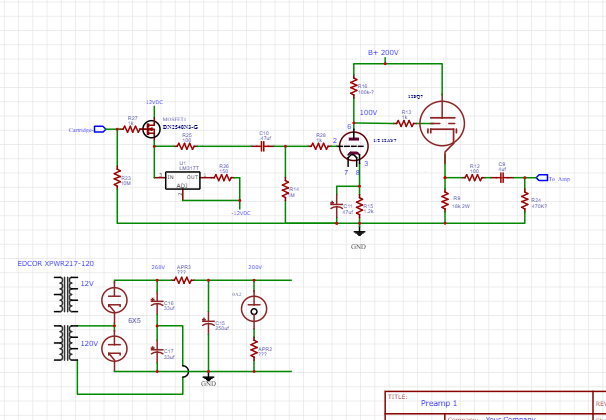Image resolution: width=606 pixels, height=420 pixels.
Task: Select resistor R12 symbol
Action: (x=473, y=178)
